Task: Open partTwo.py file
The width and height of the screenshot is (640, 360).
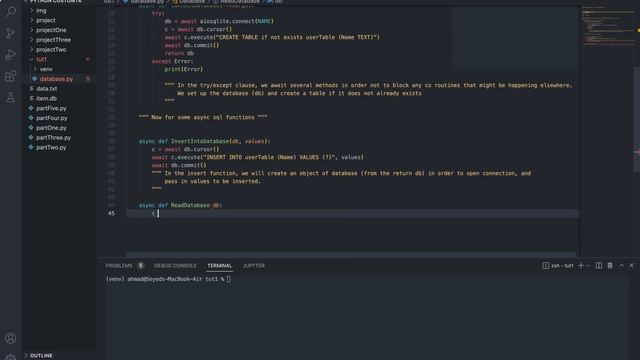Action: pyautogui.click(x=51, y=147)
